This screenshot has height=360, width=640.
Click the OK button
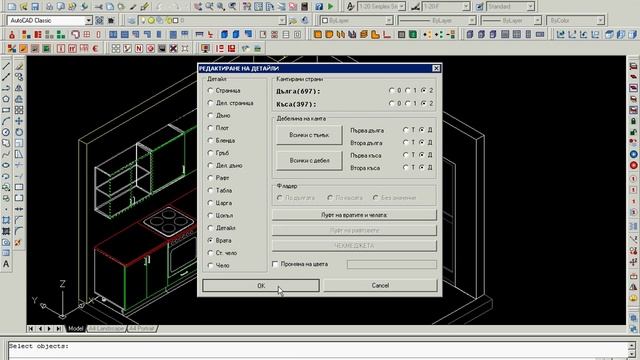click(x=261, y=285)
